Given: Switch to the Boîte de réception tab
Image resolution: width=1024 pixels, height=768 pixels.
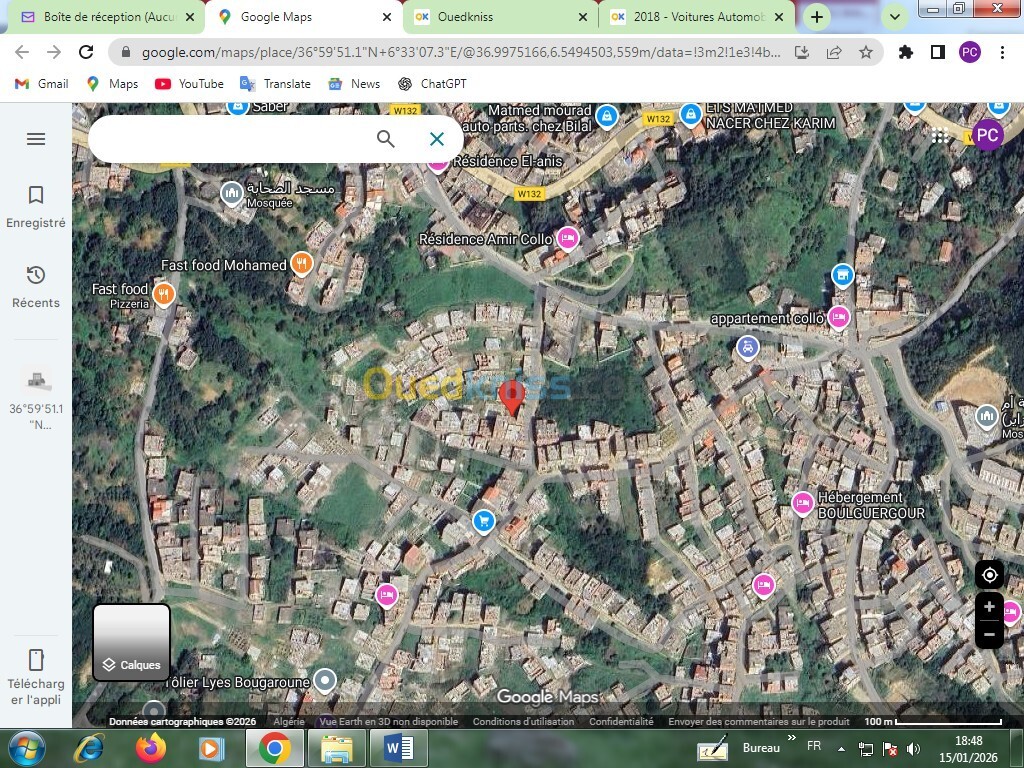Looking at the screenshot, I should pos(106,17).
